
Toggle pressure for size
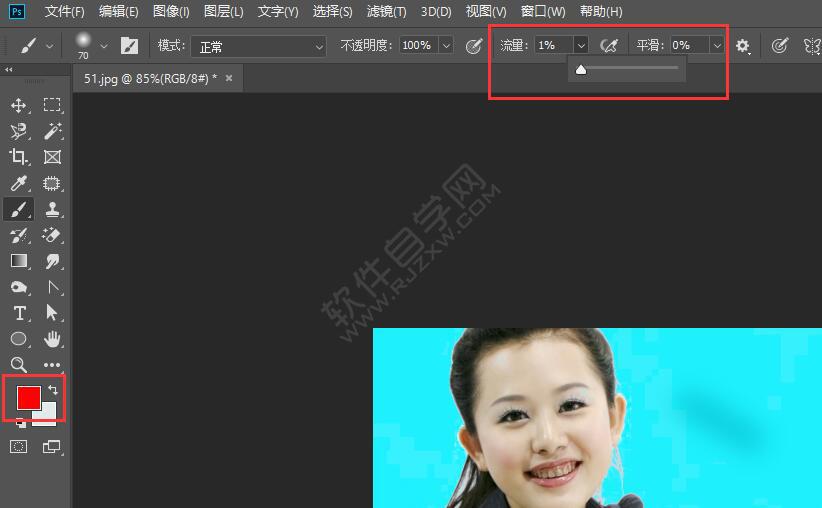780,46
